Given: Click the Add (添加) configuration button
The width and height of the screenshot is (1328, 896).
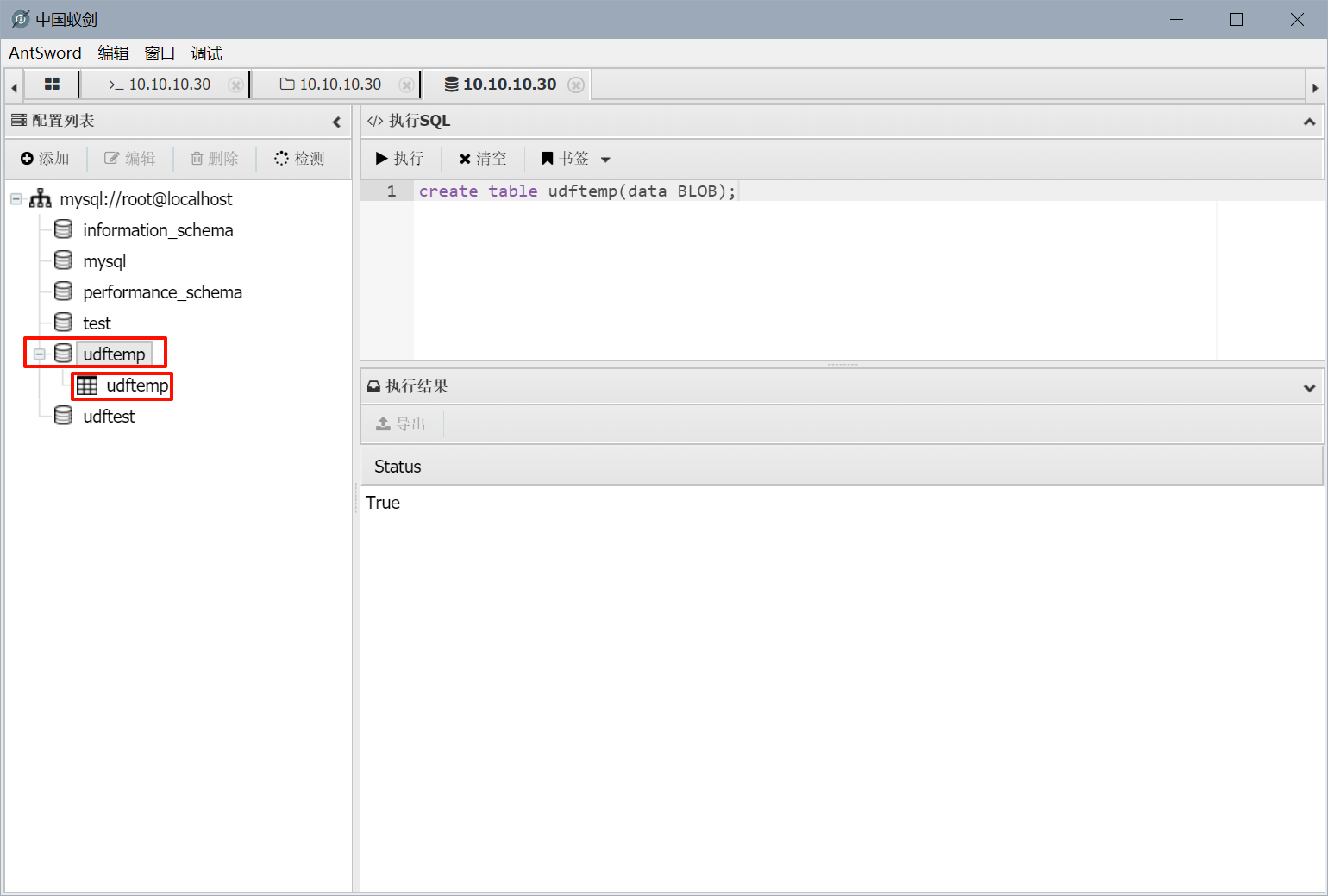Looking at the screenshot, I should [45, 159].
